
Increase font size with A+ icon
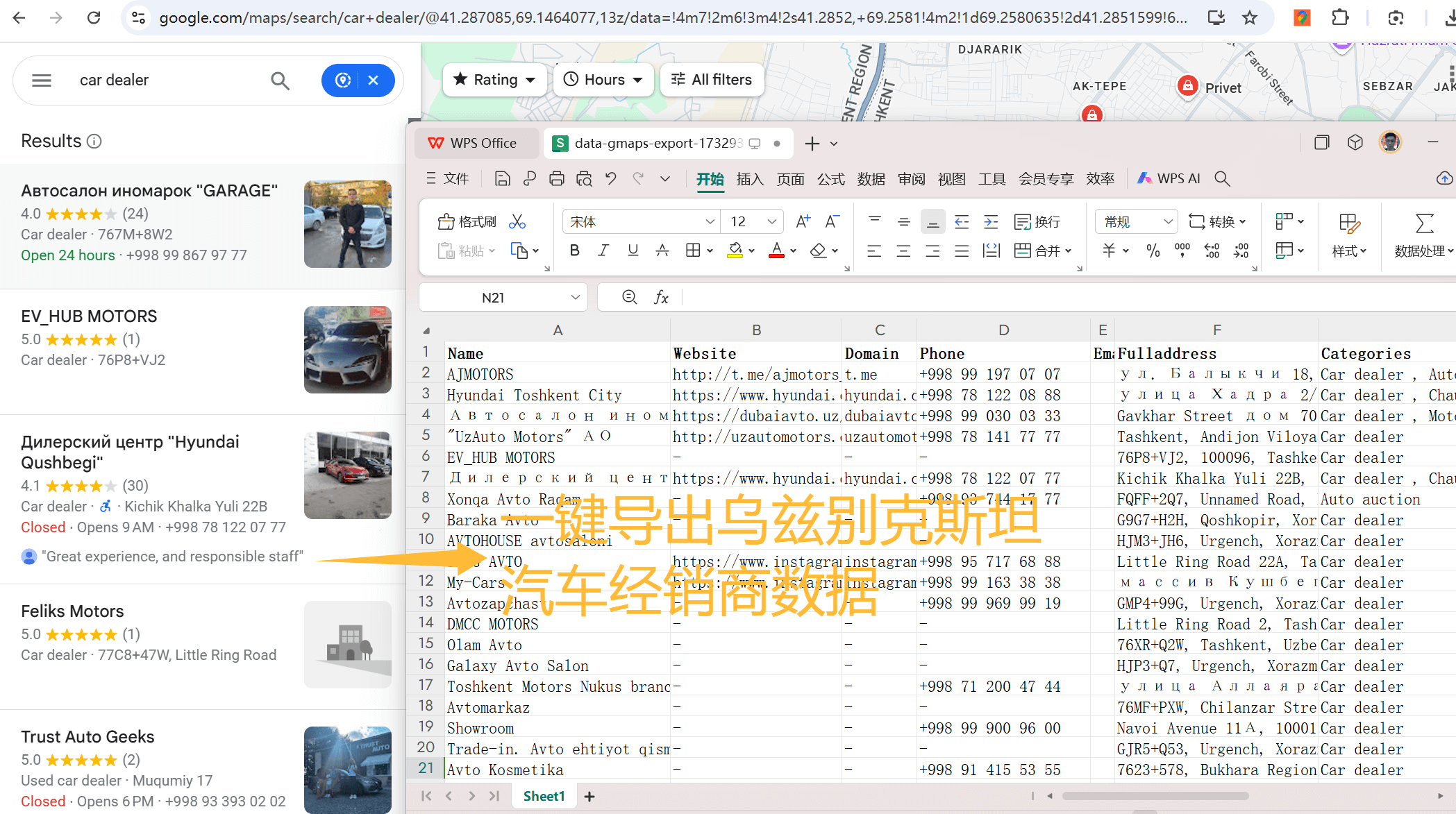pos(803,222)
